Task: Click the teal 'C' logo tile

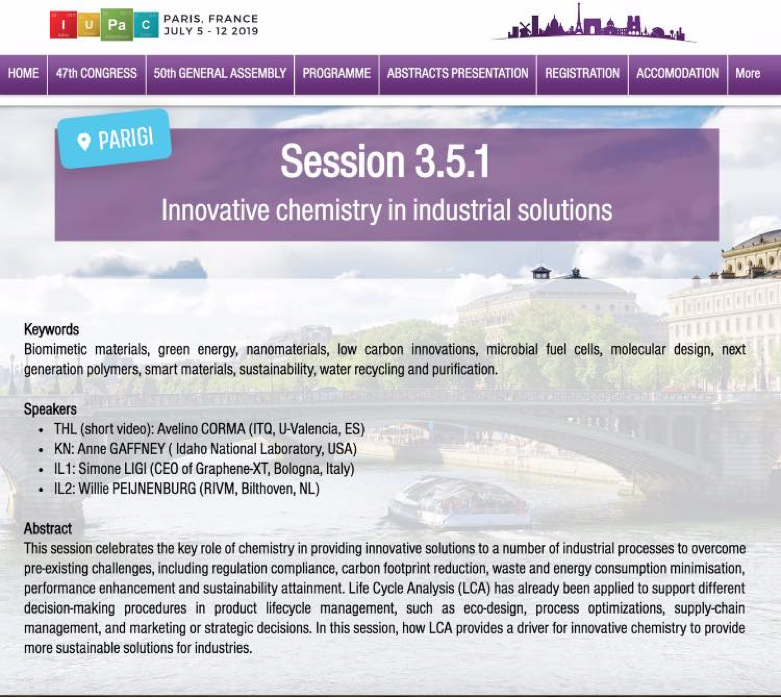Action: [146, 25]
